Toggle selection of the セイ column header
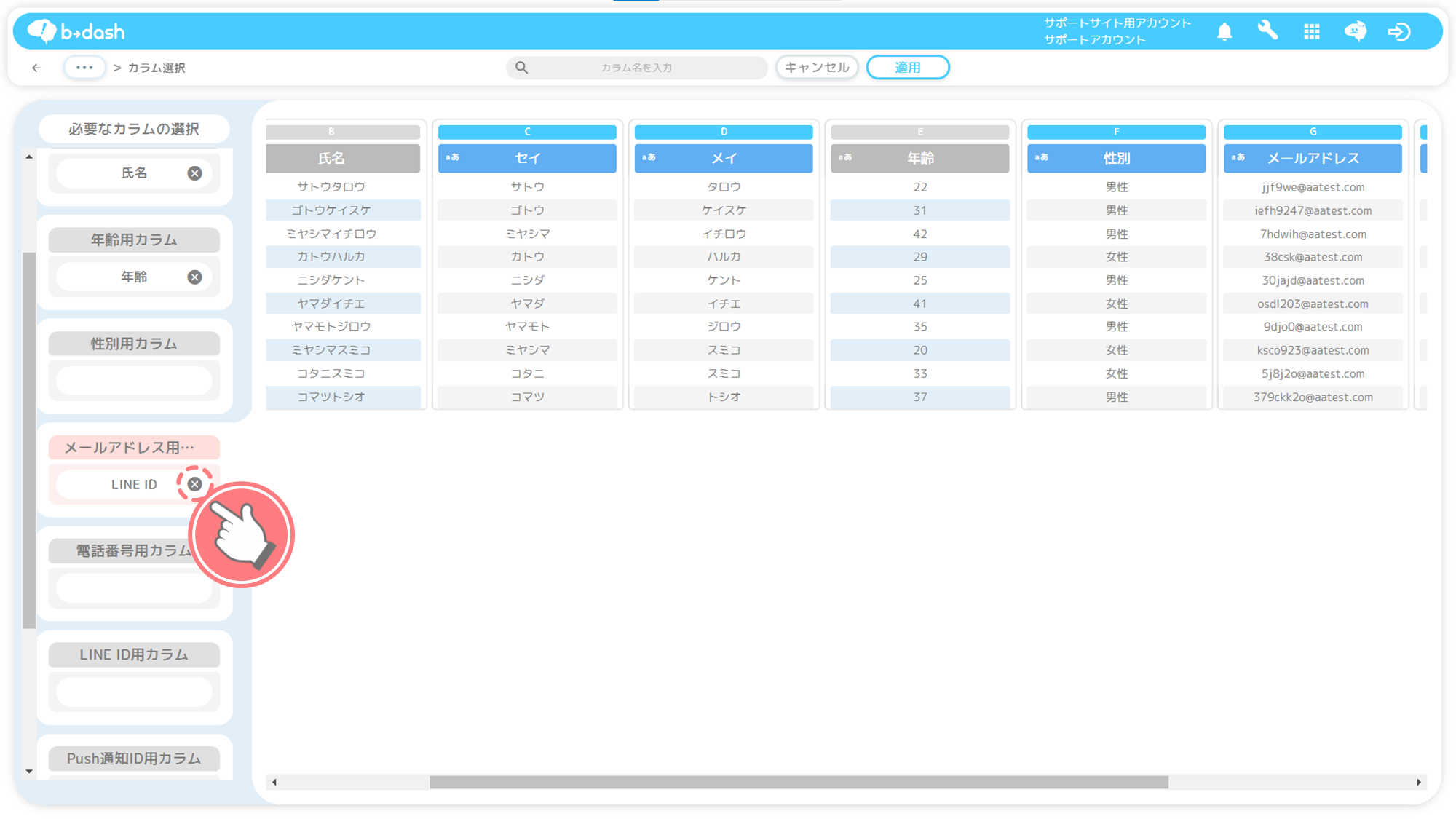The height and width of the screenshot is (819, 1456). click(527, 158)
